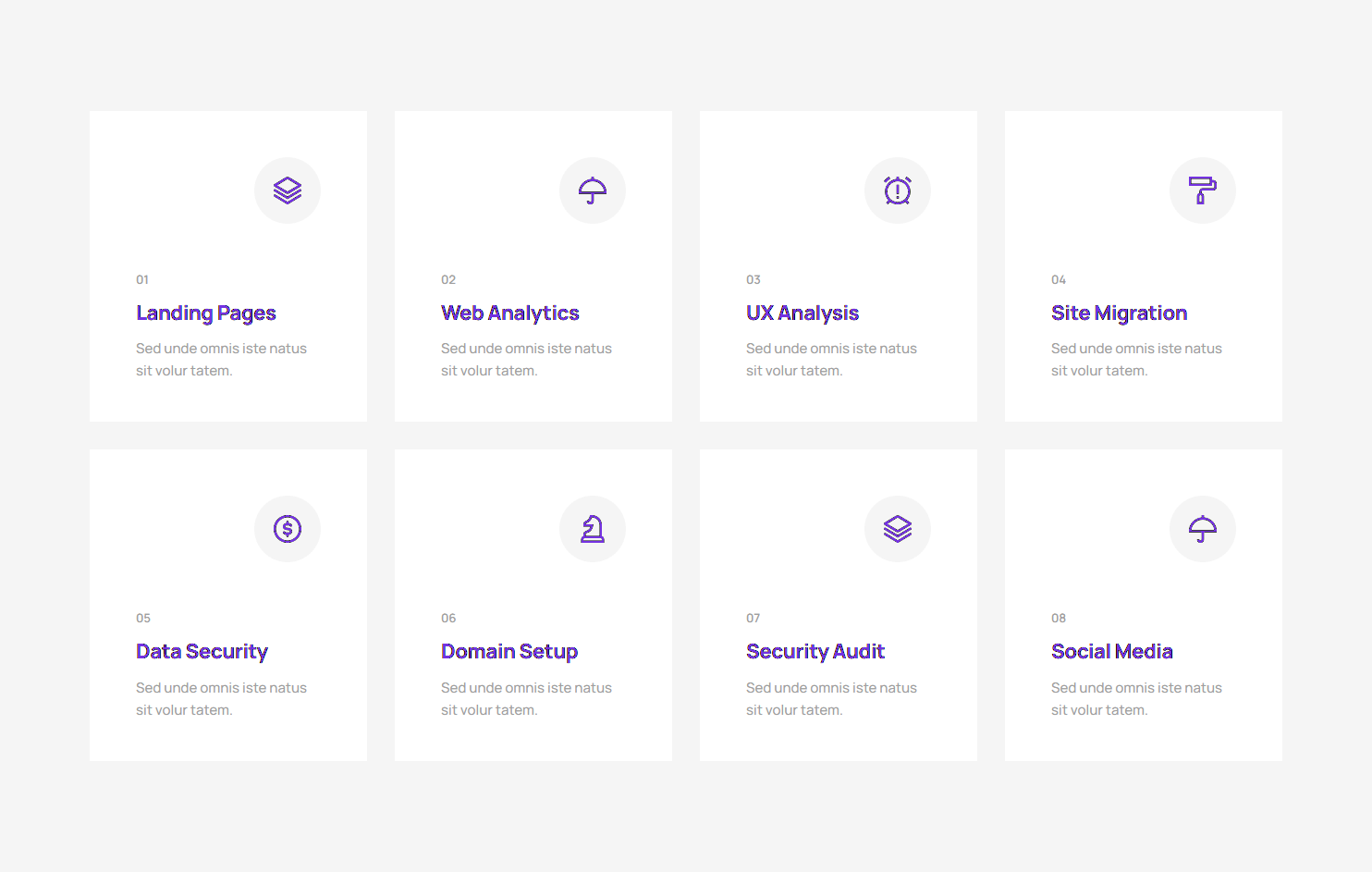Click the layers icon above Security Audit
Image resolution: width=1372 pixels, height=872 pixels.
click(x=898, y=529)
